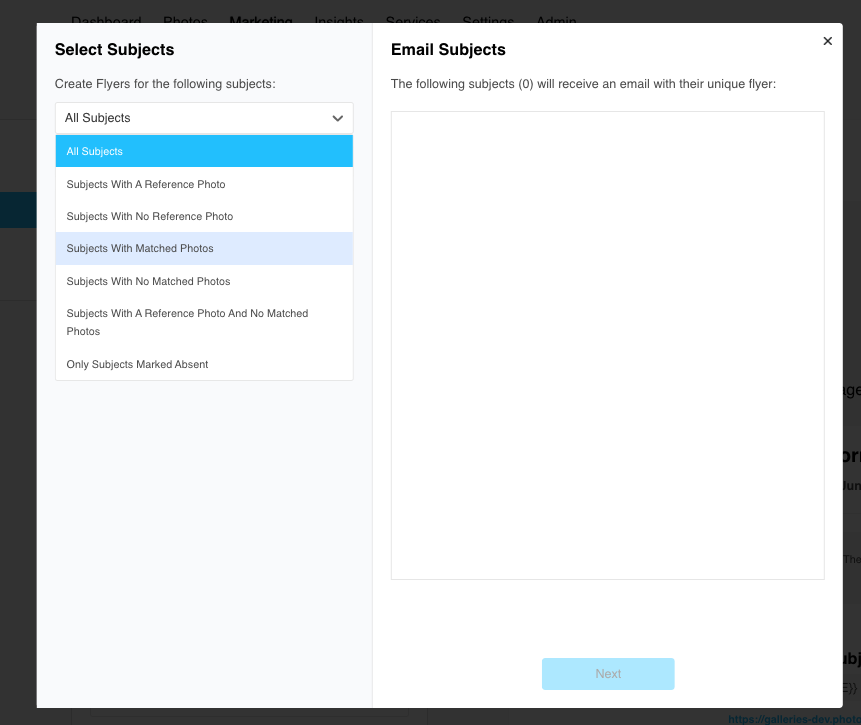Click the empty email subjects list box
Viewport: 861px width, 725px height.
pyautogui.click(x=607, y=345)
